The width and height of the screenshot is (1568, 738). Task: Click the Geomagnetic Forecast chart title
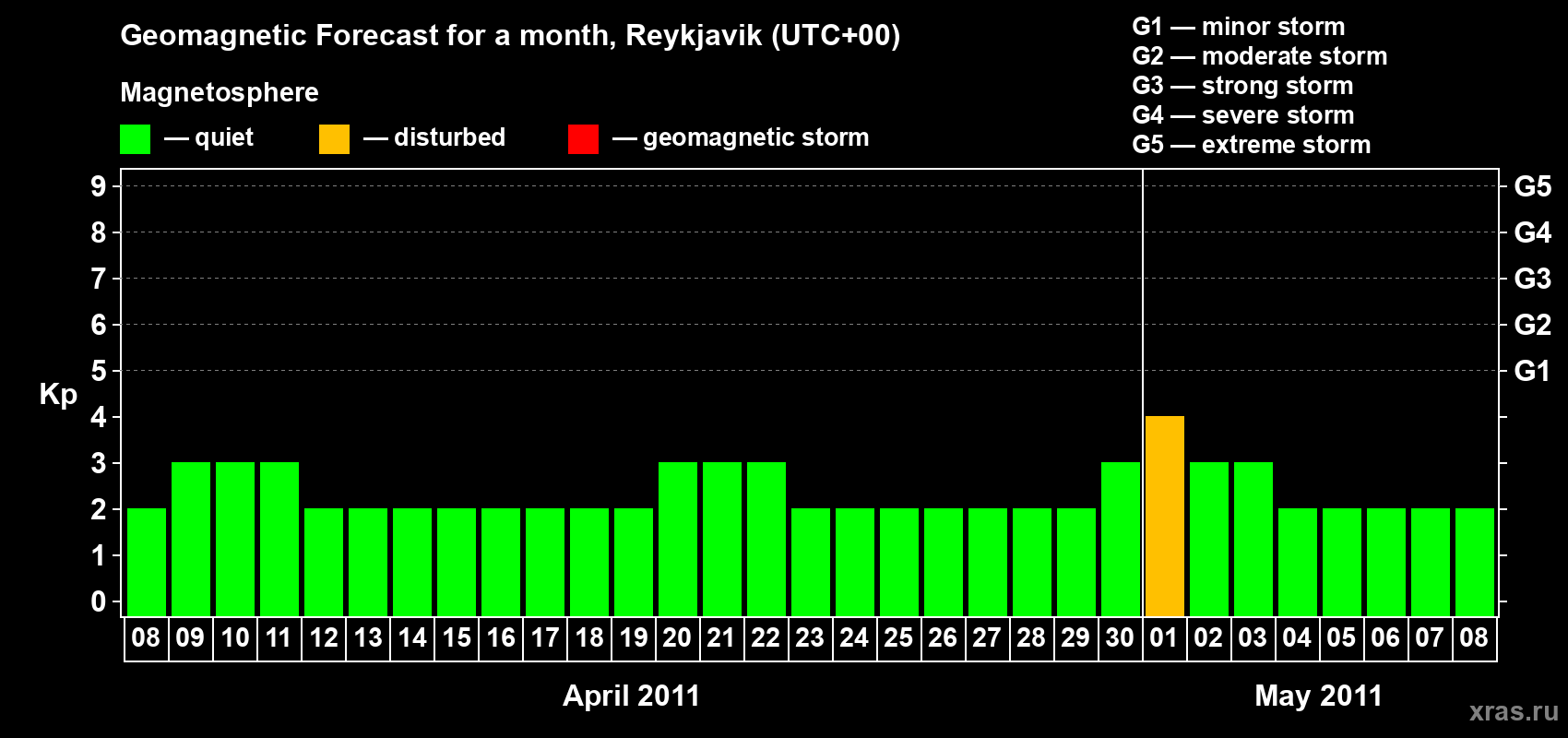click(x=510, y=36)
